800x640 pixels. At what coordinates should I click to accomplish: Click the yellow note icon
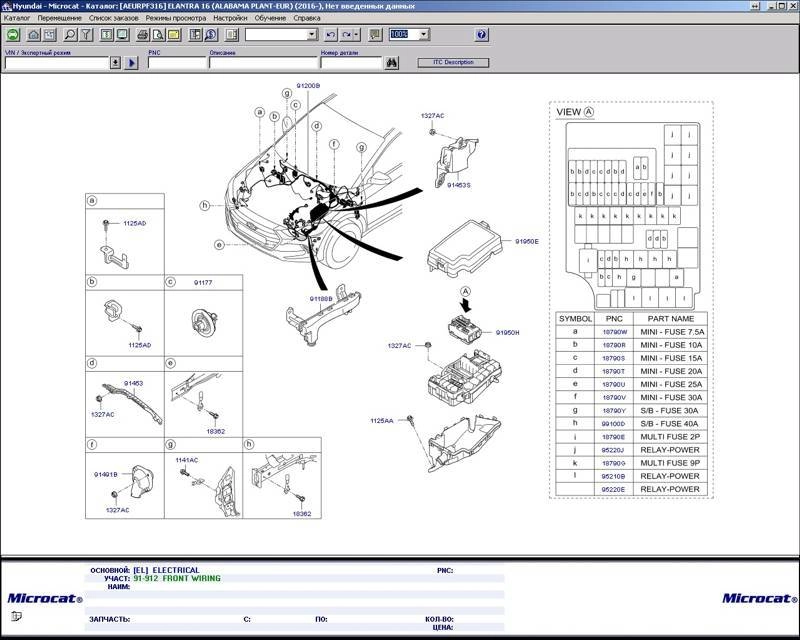pyautogui.click(x=174, y=35)
